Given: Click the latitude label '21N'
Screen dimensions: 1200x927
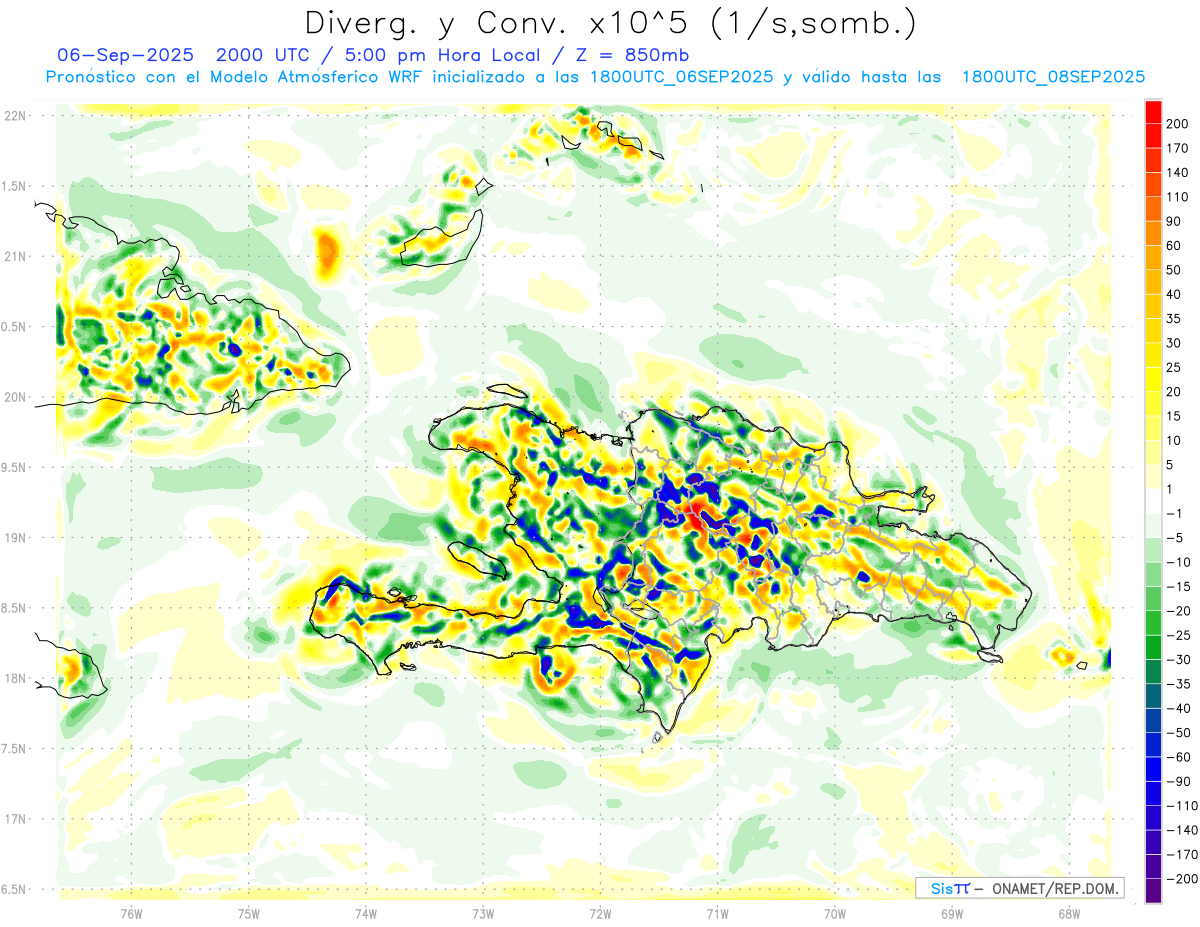Looking at the screenshot, I should point(15,256).
